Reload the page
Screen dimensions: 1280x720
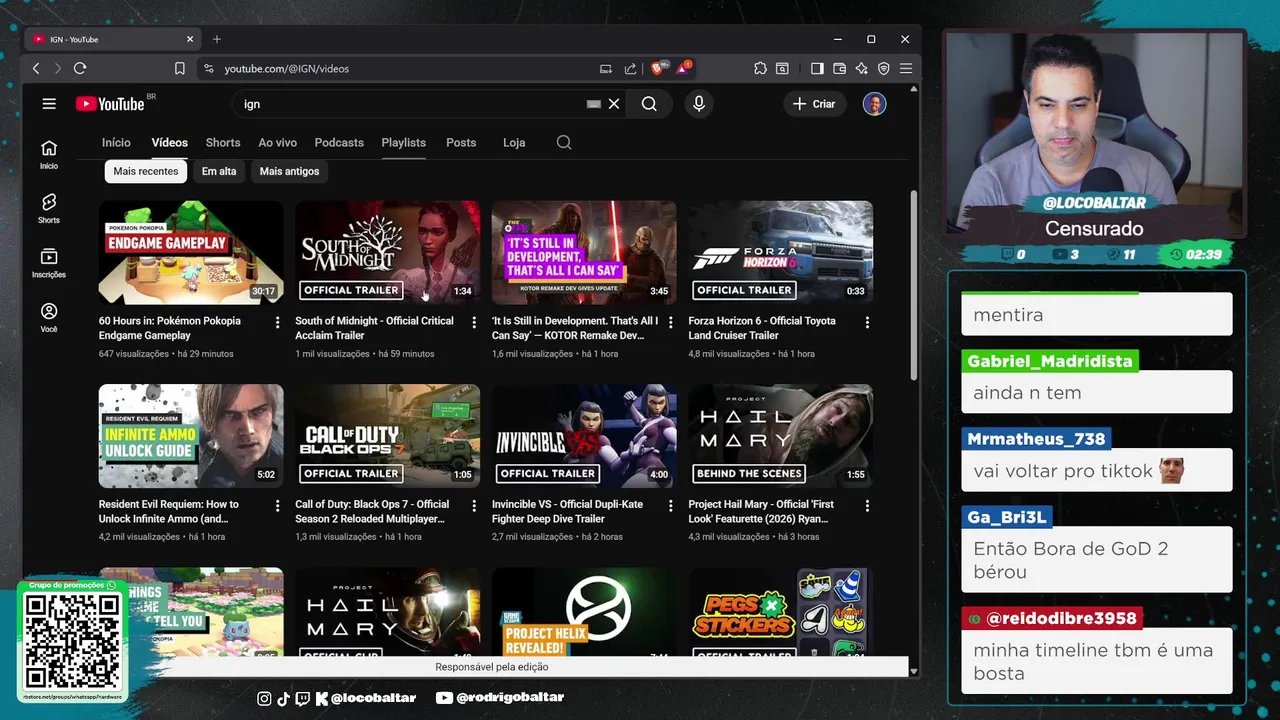[x=80, y=68]
